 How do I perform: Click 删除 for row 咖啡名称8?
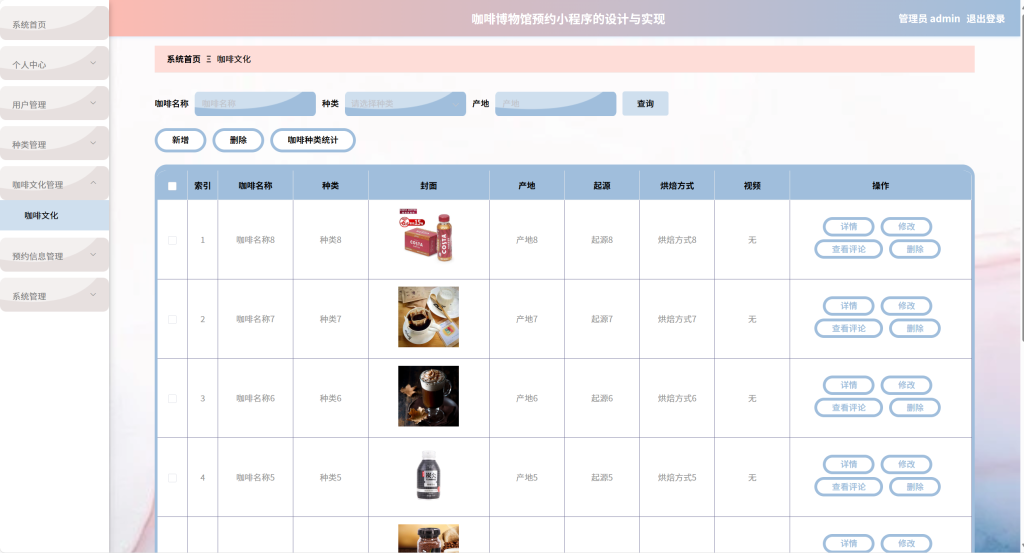click(915, 249)
